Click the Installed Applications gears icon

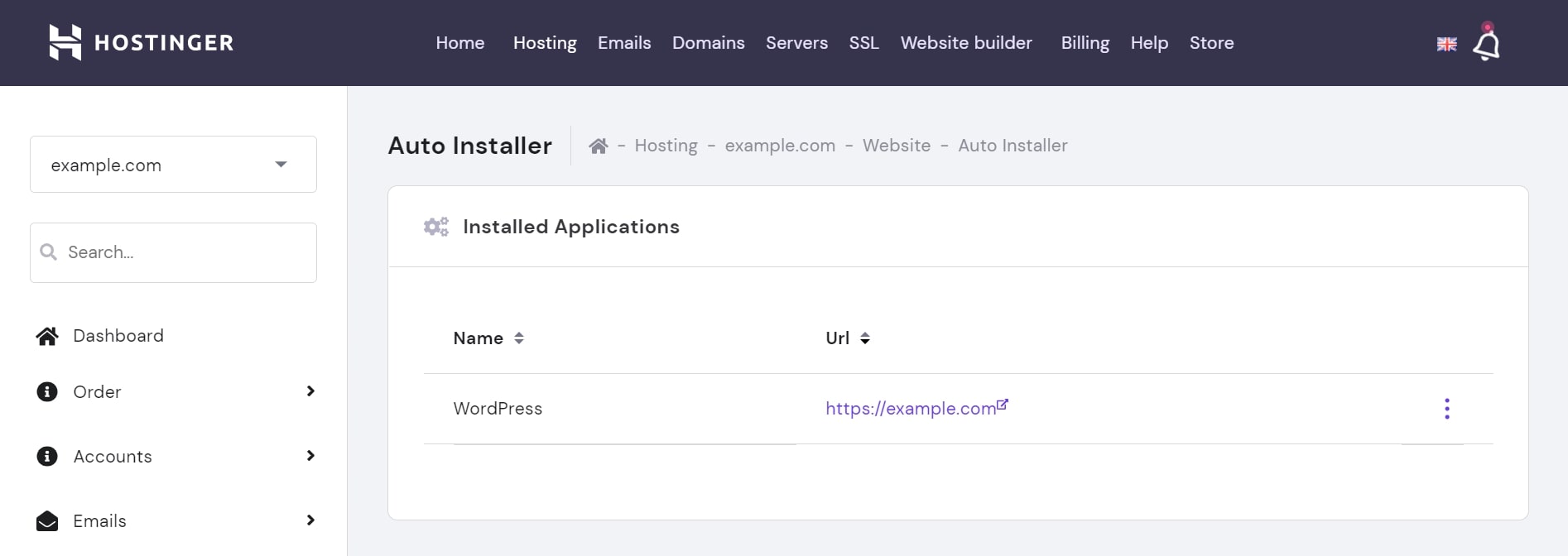pos(435,227)
